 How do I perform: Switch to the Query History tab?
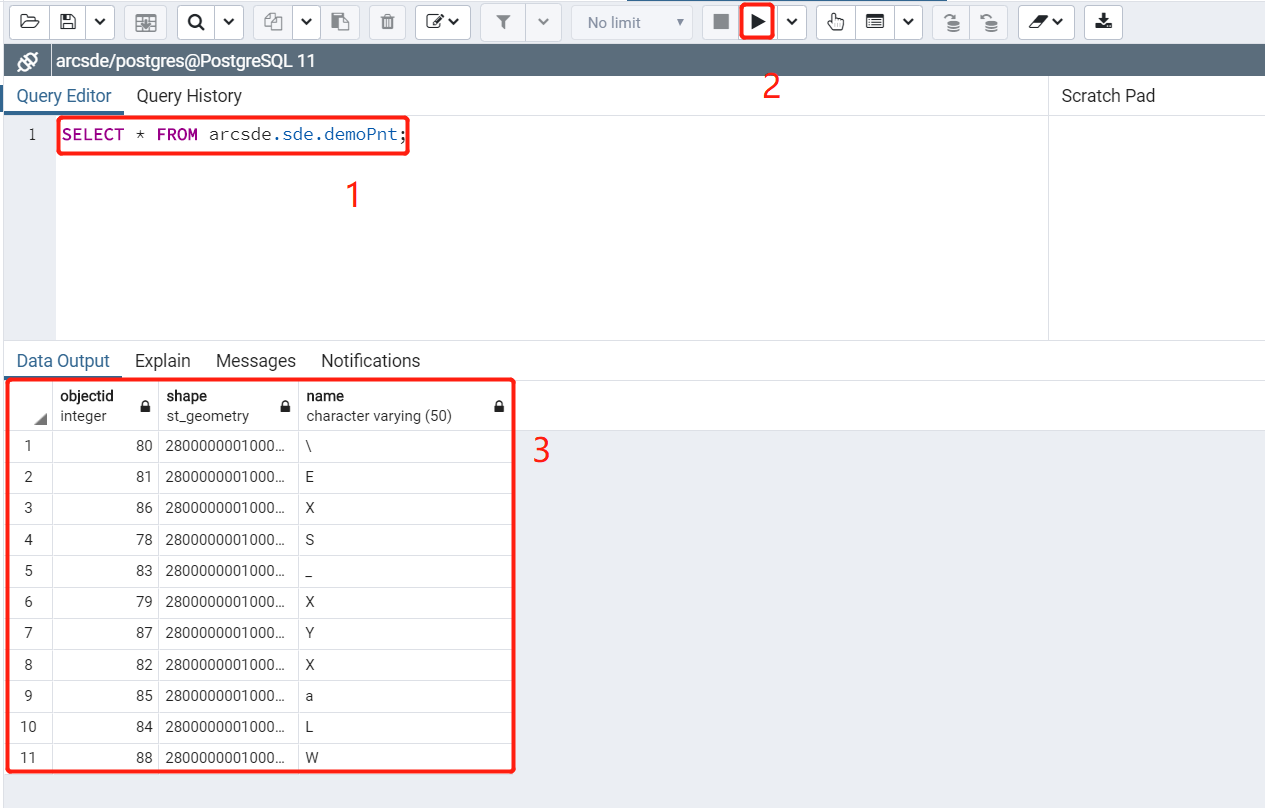[189, 96]
